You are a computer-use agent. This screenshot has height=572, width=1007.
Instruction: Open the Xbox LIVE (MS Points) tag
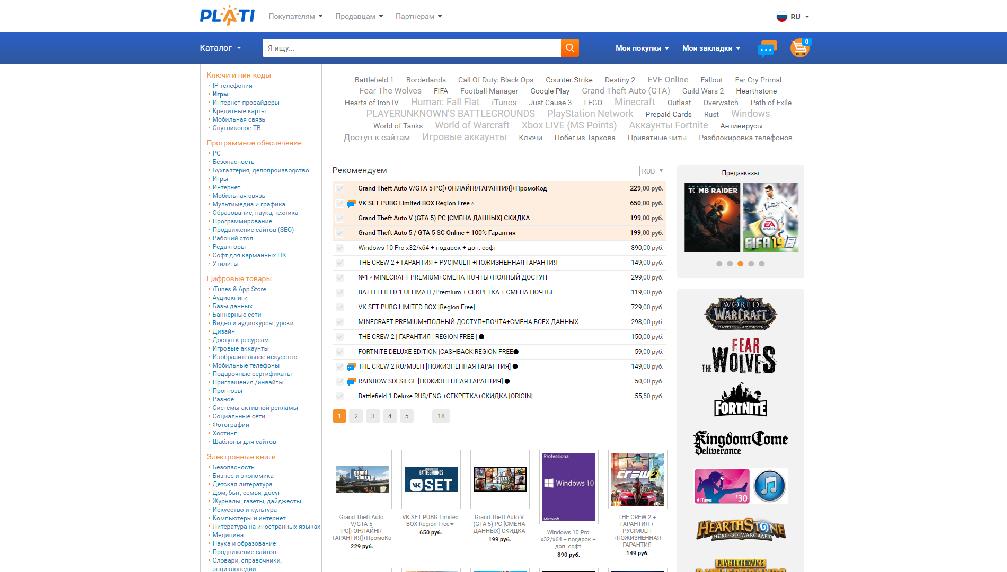(569, 125)
